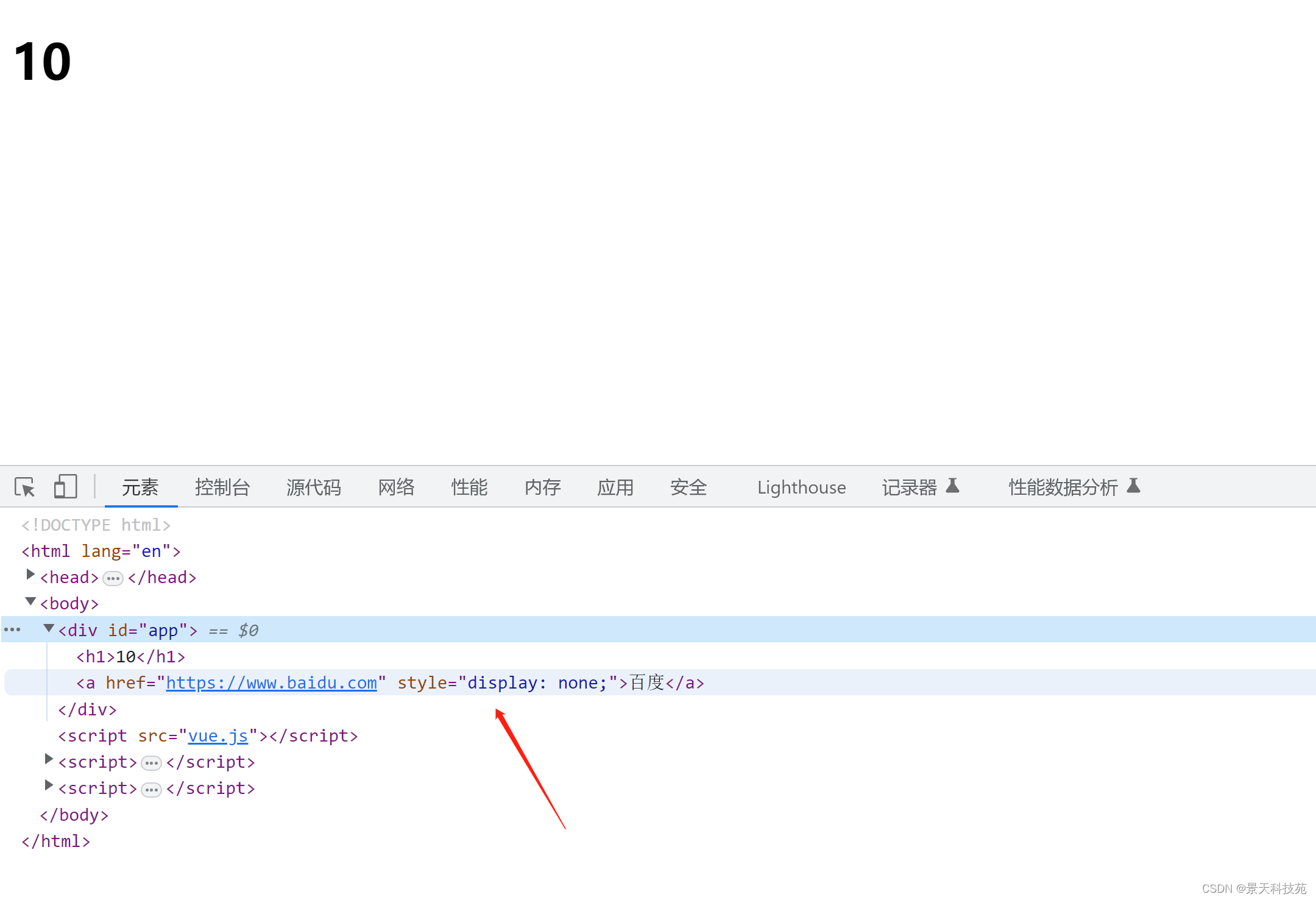Select the html lang="en" line

[101, 551]
